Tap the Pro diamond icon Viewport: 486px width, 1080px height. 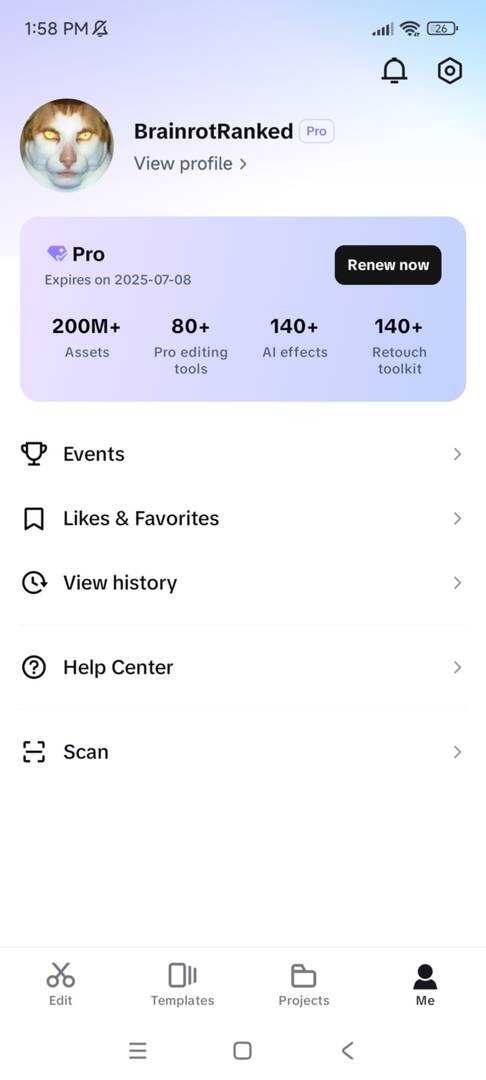point(56,254)
